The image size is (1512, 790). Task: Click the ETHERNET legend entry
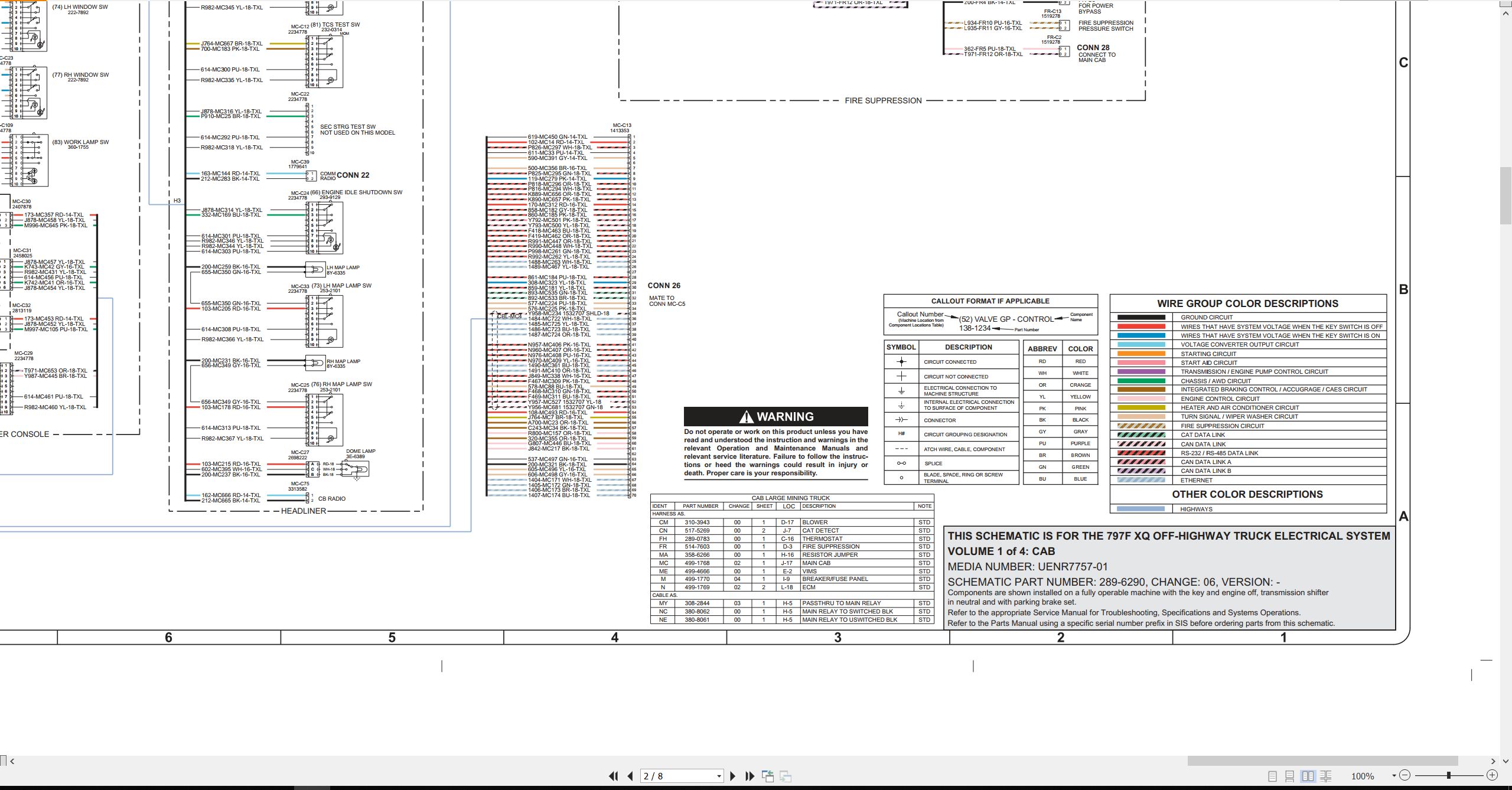click(1197, 480)
